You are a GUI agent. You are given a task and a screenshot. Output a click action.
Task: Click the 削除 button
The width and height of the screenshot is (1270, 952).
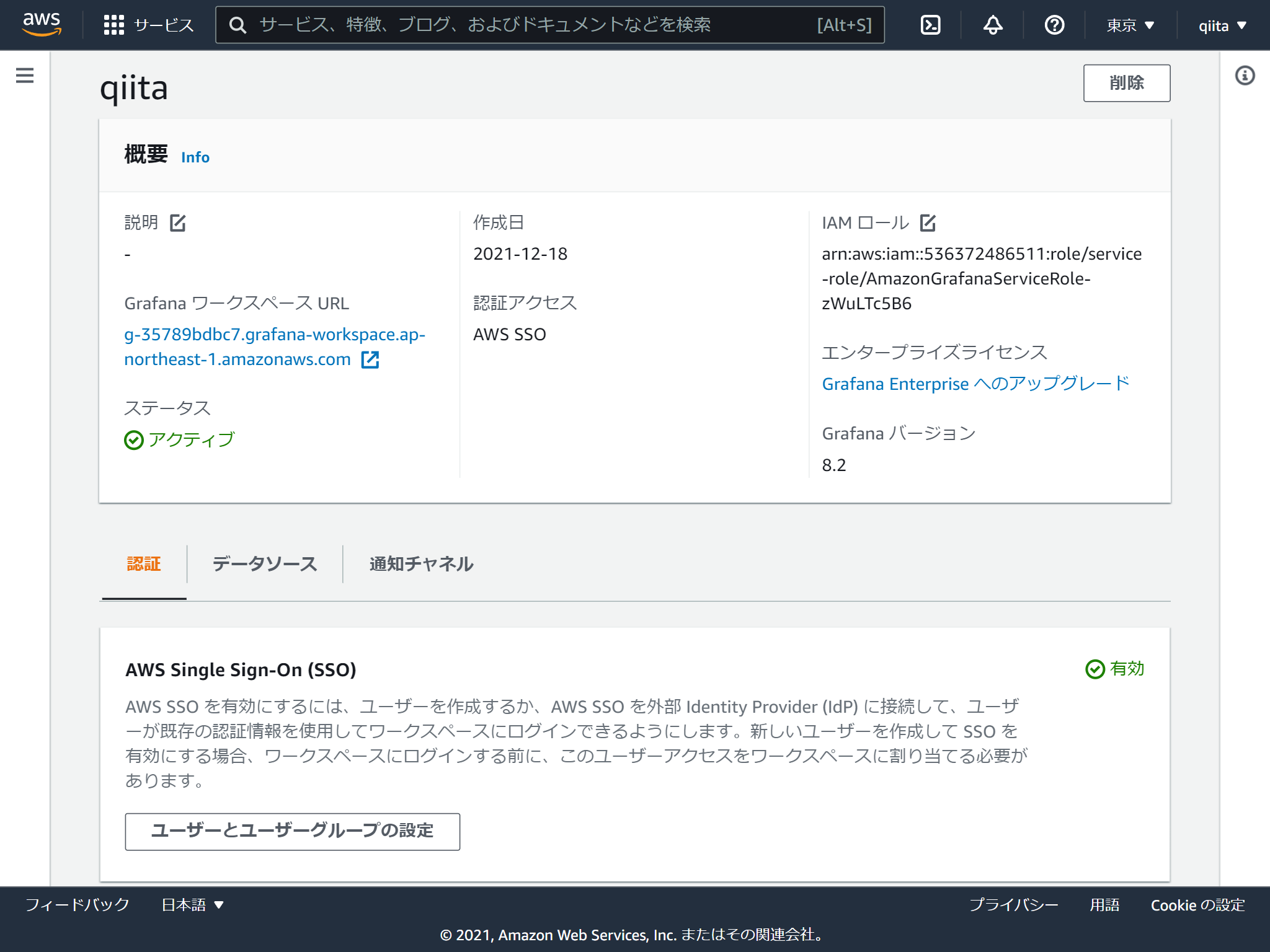point(1126,82)
